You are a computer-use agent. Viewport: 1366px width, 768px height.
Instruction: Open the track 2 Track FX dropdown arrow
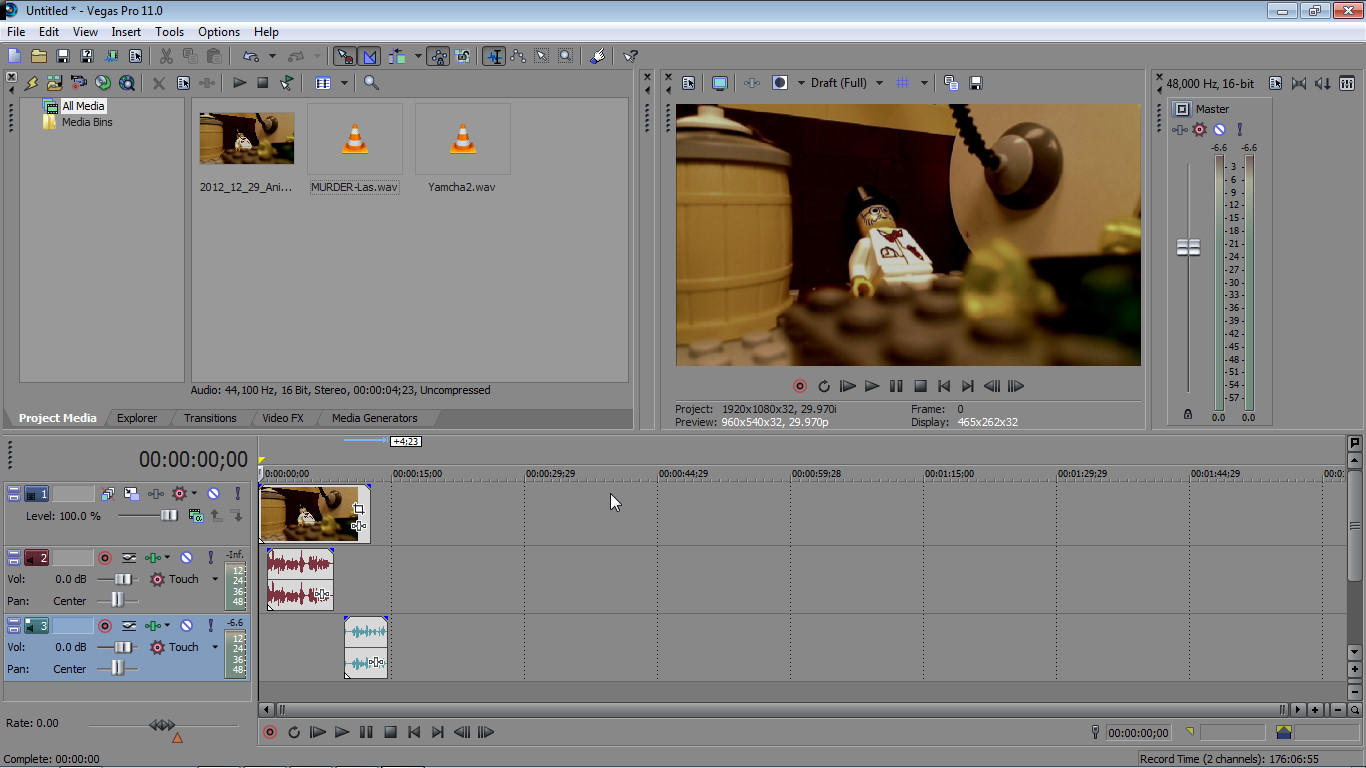(x=167, y=558)
